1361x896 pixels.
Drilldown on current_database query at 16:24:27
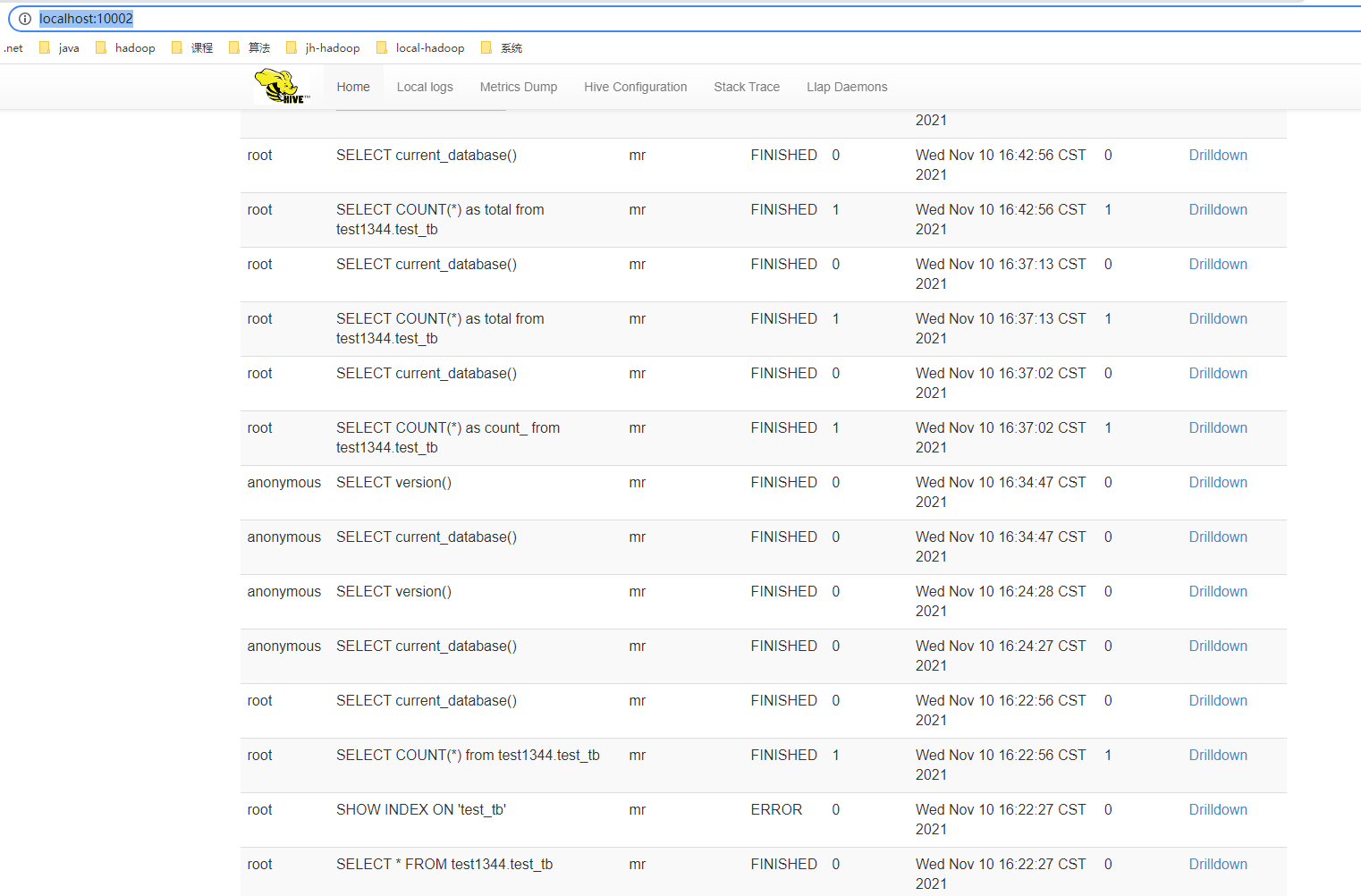tap(1218, 647)
